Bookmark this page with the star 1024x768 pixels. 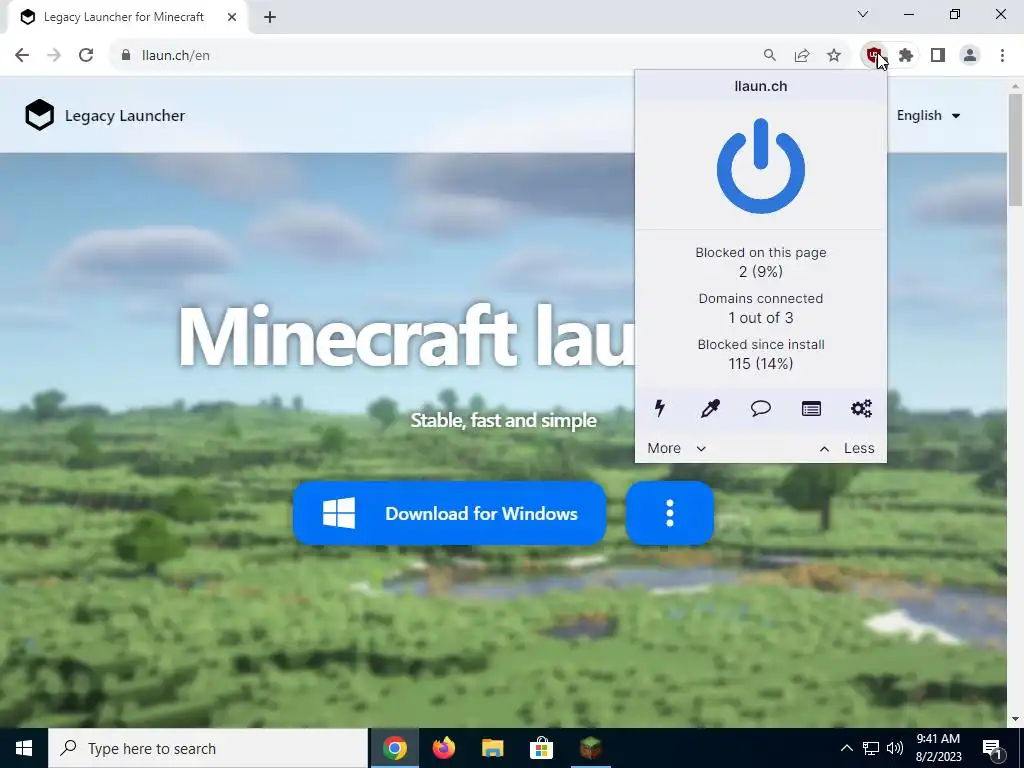pyautogui.click(x=834, y=56)
